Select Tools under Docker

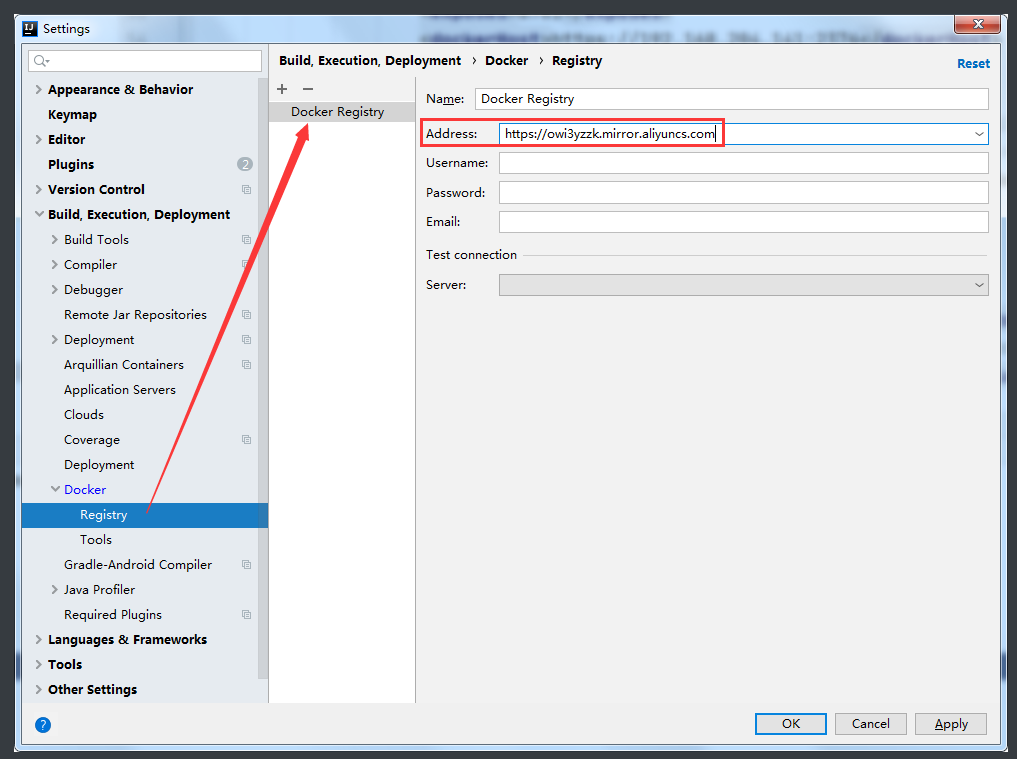point(95,540)
